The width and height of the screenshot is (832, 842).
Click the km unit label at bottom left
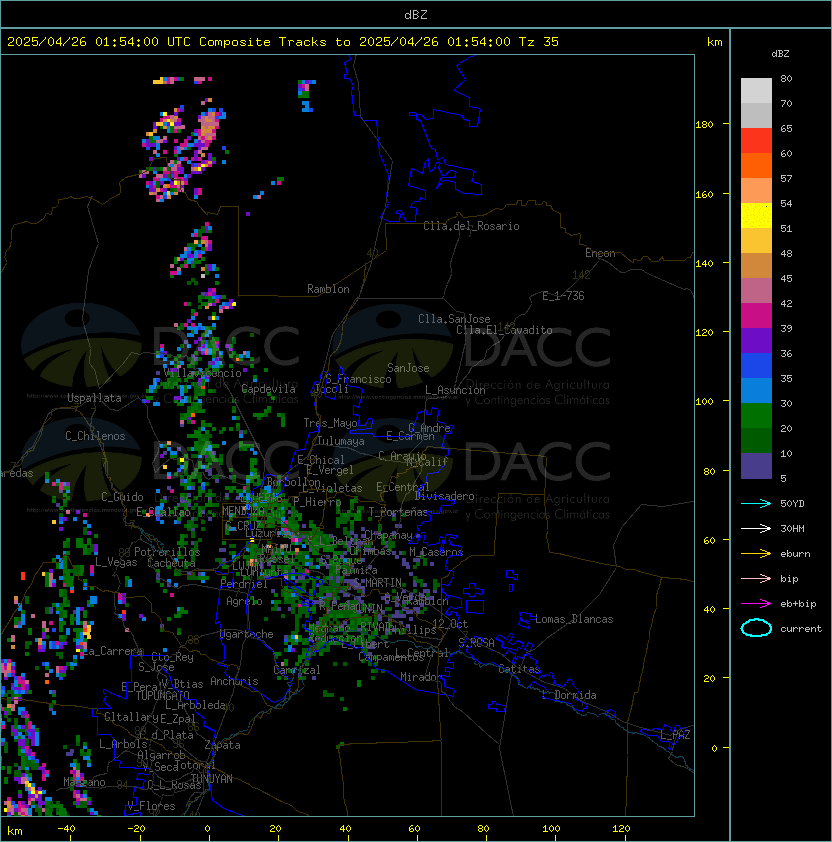click(14, 832)
